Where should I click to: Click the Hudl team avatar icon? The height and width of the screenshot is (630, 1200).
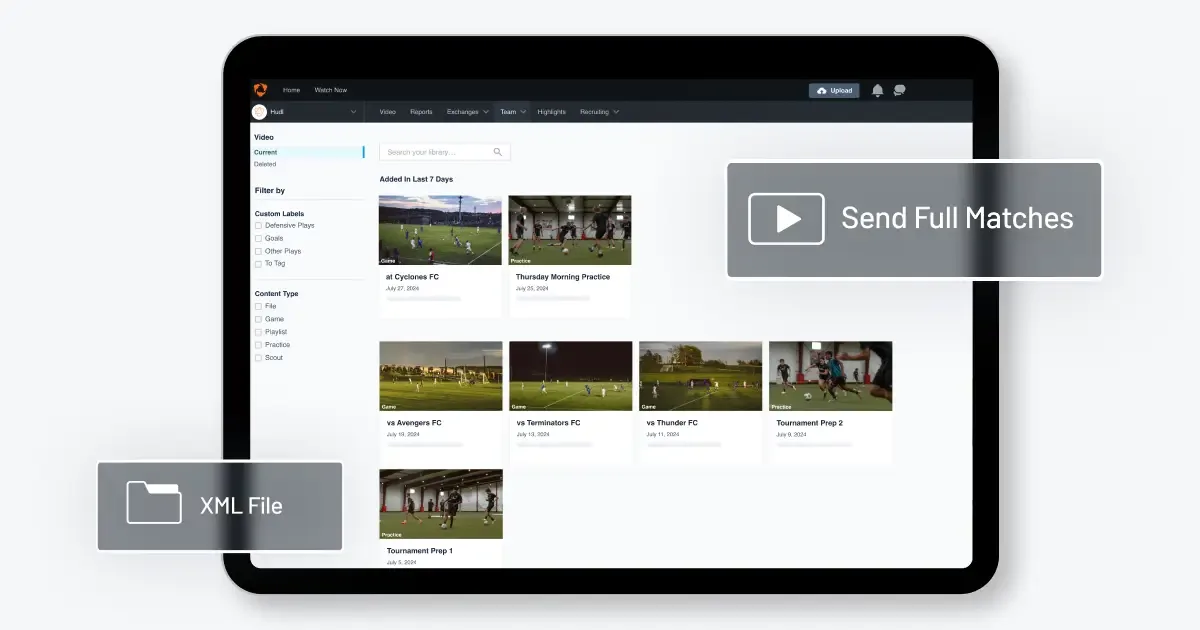coord(259,112)
